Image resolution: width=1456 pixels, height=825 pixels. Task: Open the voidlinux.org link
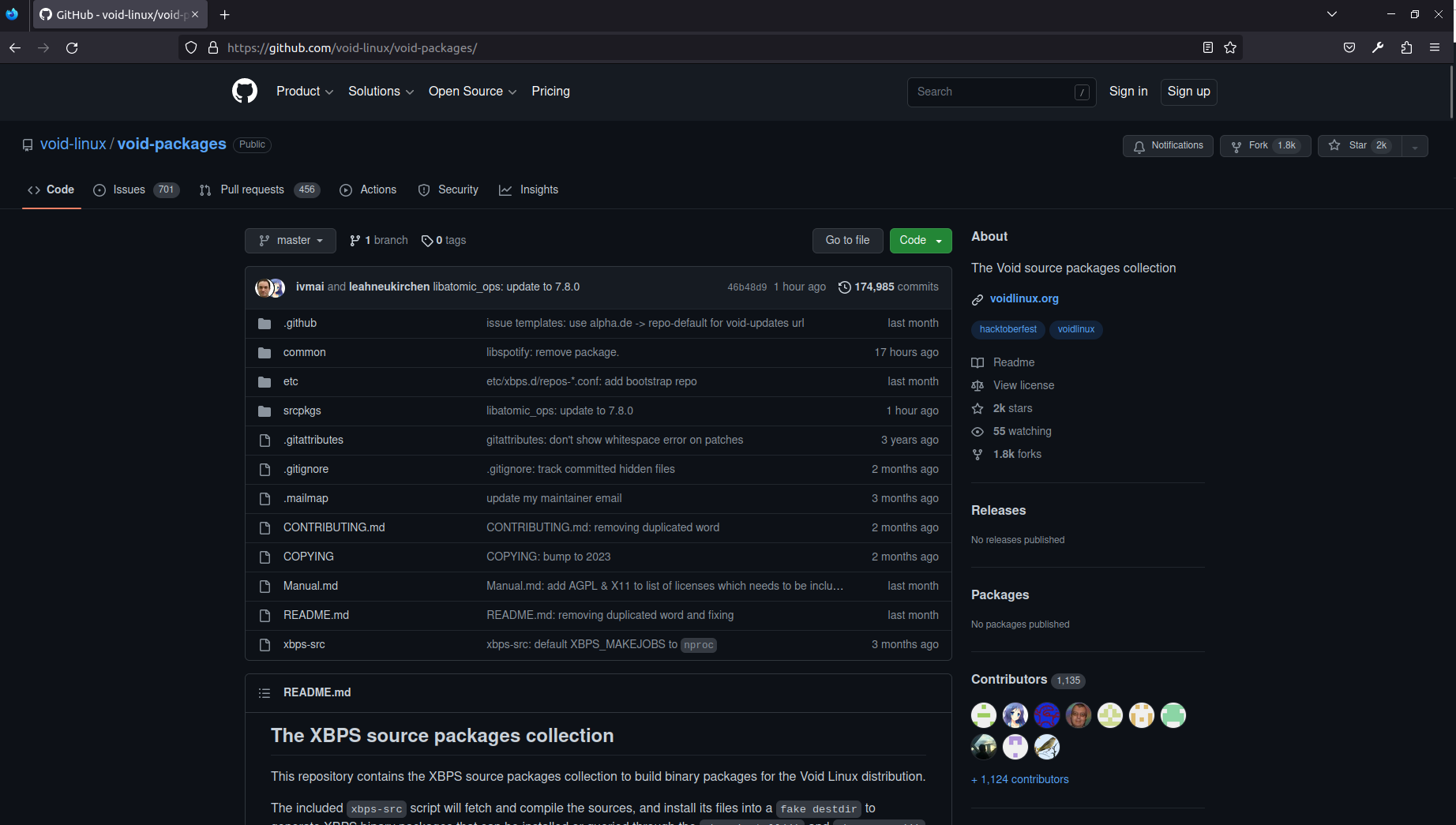(x=1024, y=299)
